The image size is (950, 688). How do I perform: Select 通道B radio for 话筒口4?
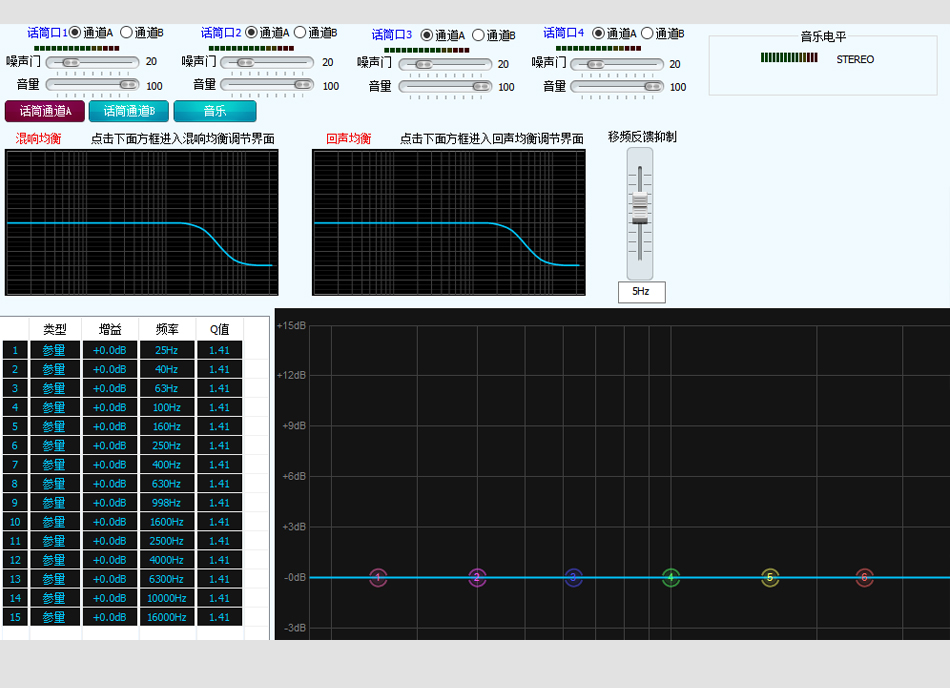646,33
